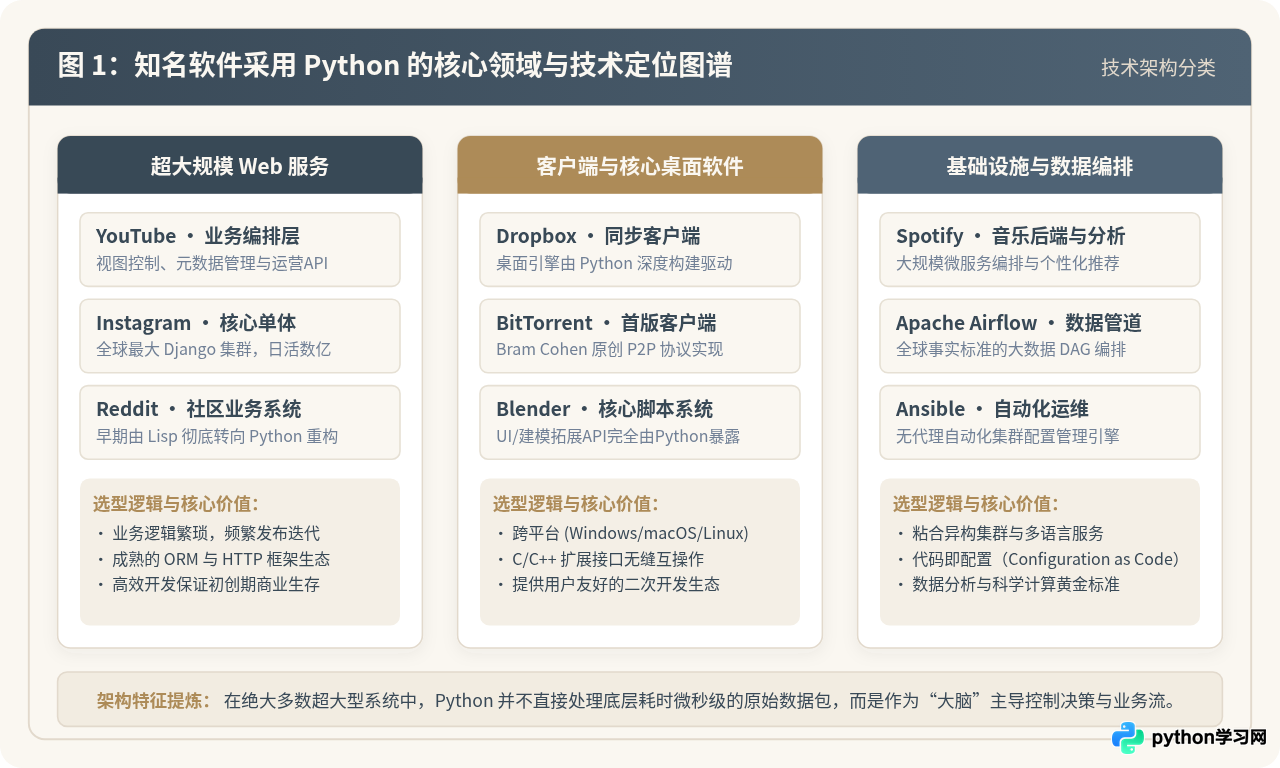The width and height of the screenshot is (1280, 768).
Task: Select the 'BitTorrent · 首版客户端' card
Action: pos(640,336)
